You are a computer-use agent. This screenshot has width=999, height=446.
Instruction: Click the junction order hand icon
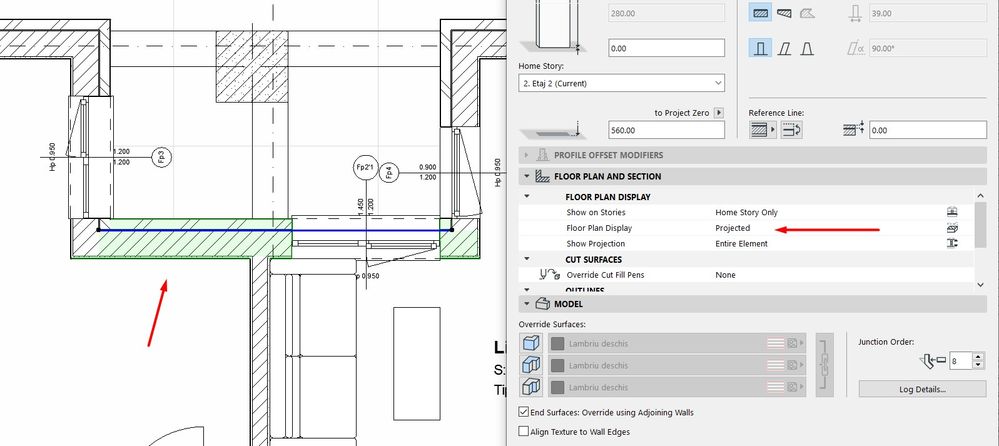pyautogui.click(x=931, y=361)
